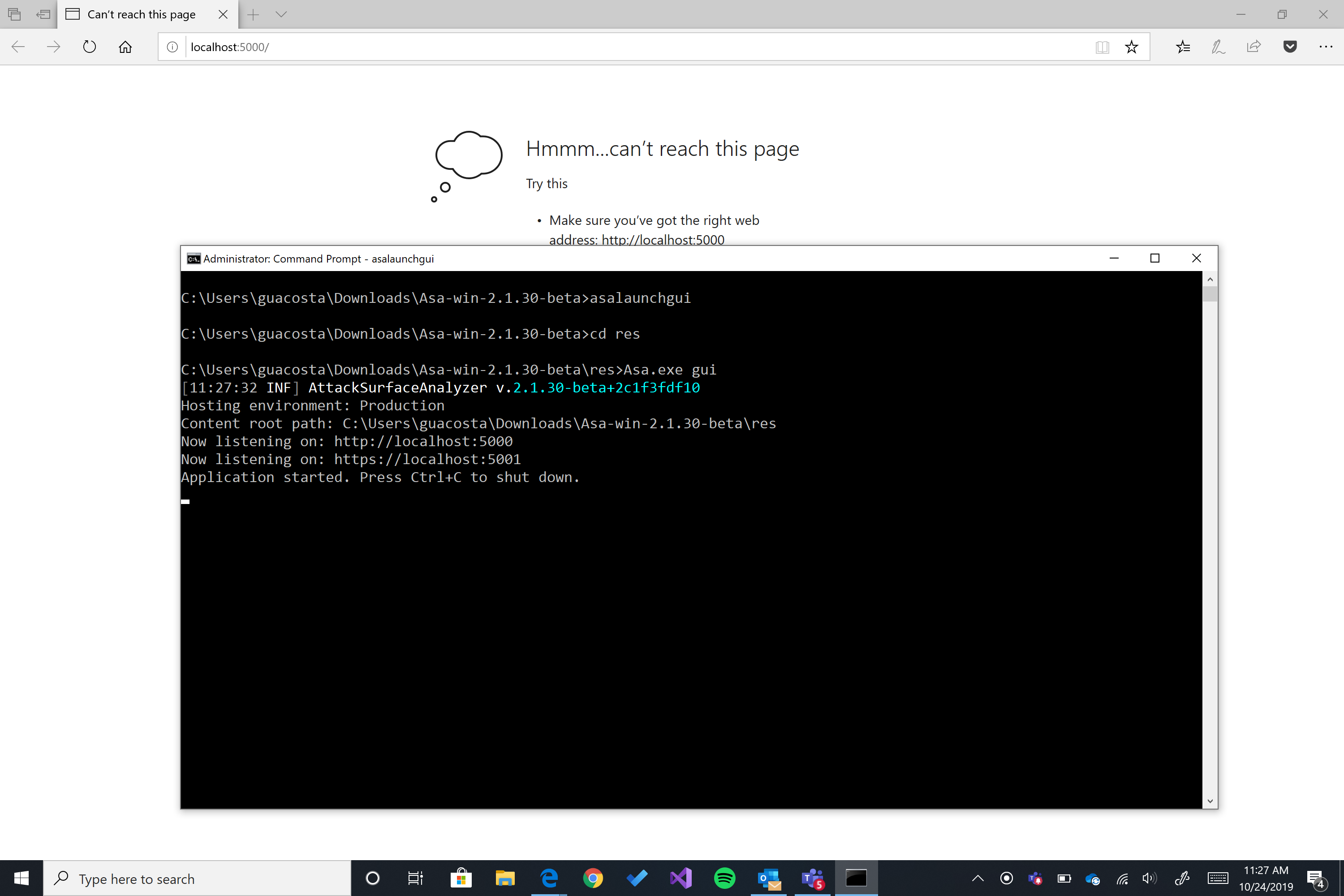Mute system volume from the tray
1344x896 pixels.
tap(1150, 878)
